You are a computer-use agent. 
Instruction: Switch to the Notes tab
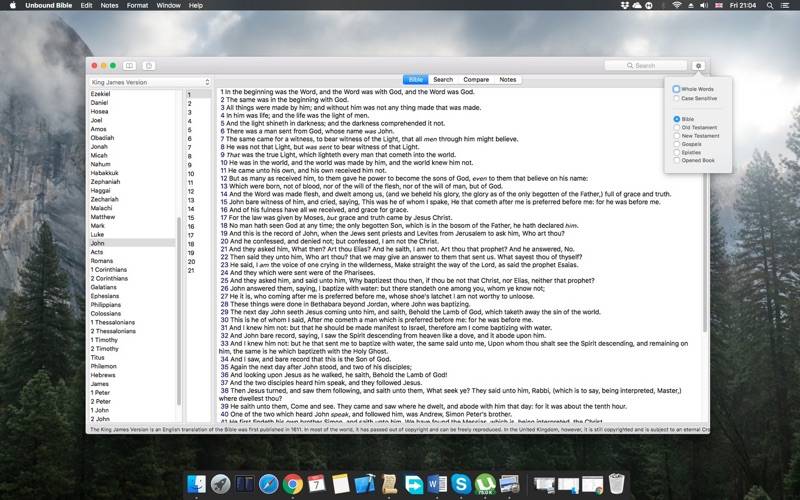coord(508,80)
